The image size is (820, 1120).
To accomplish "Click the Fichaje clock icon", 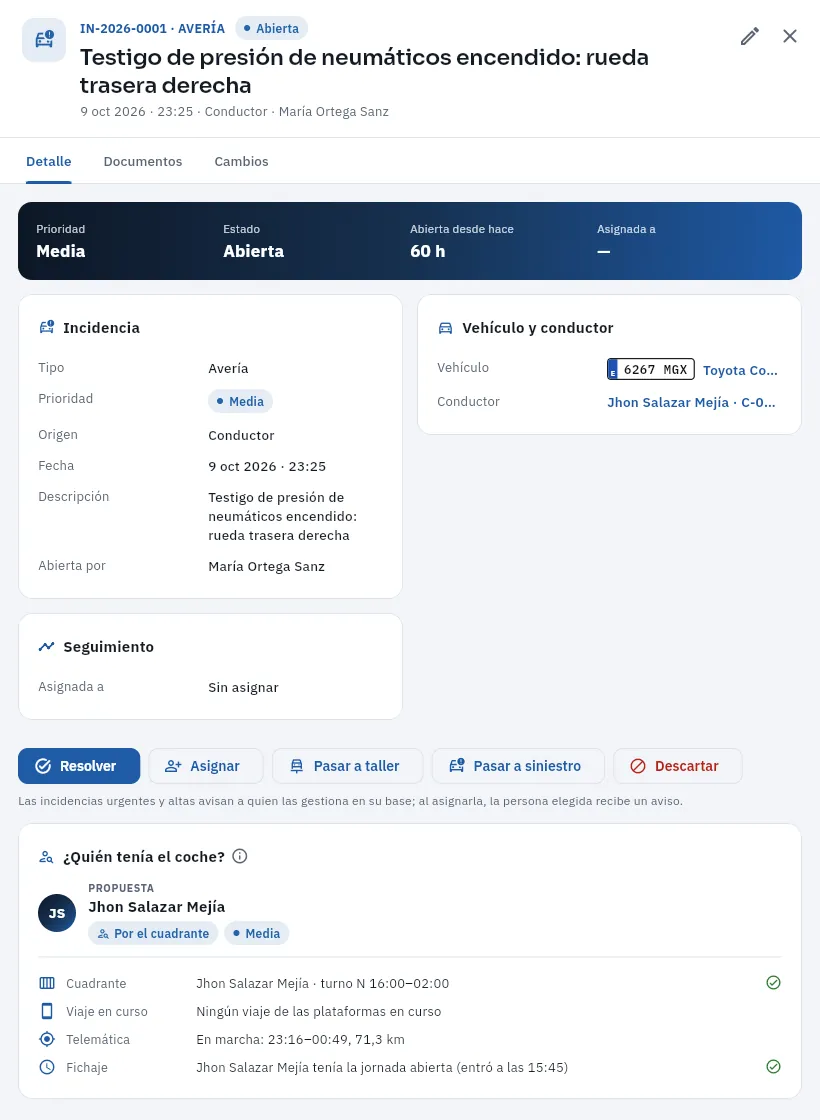I will 47,1067.
